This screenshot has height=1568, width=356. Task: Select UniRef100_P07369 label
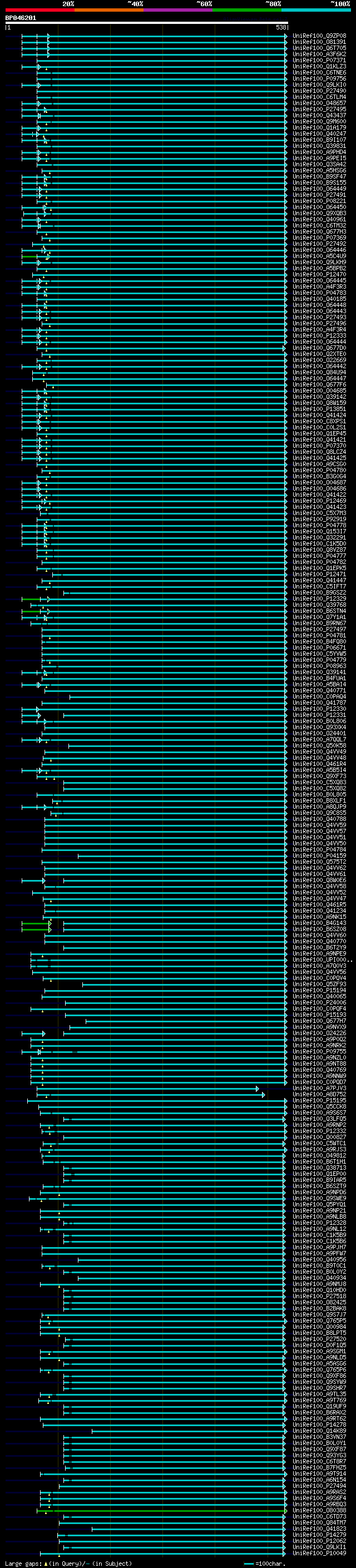coord(319,238)
